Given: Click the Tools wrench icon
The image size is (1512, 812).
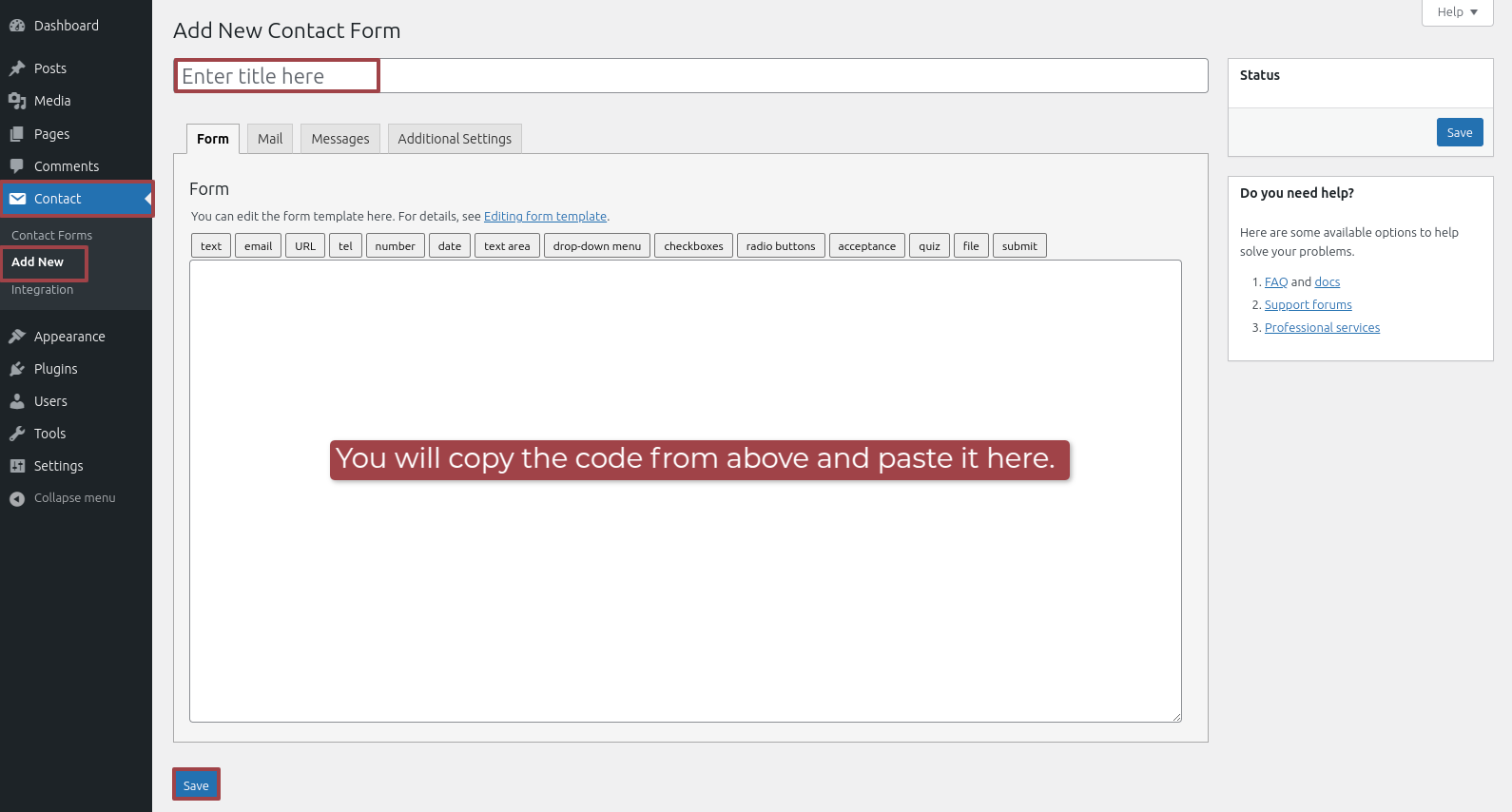Looking at the screenshot, I should click(17, 434).
